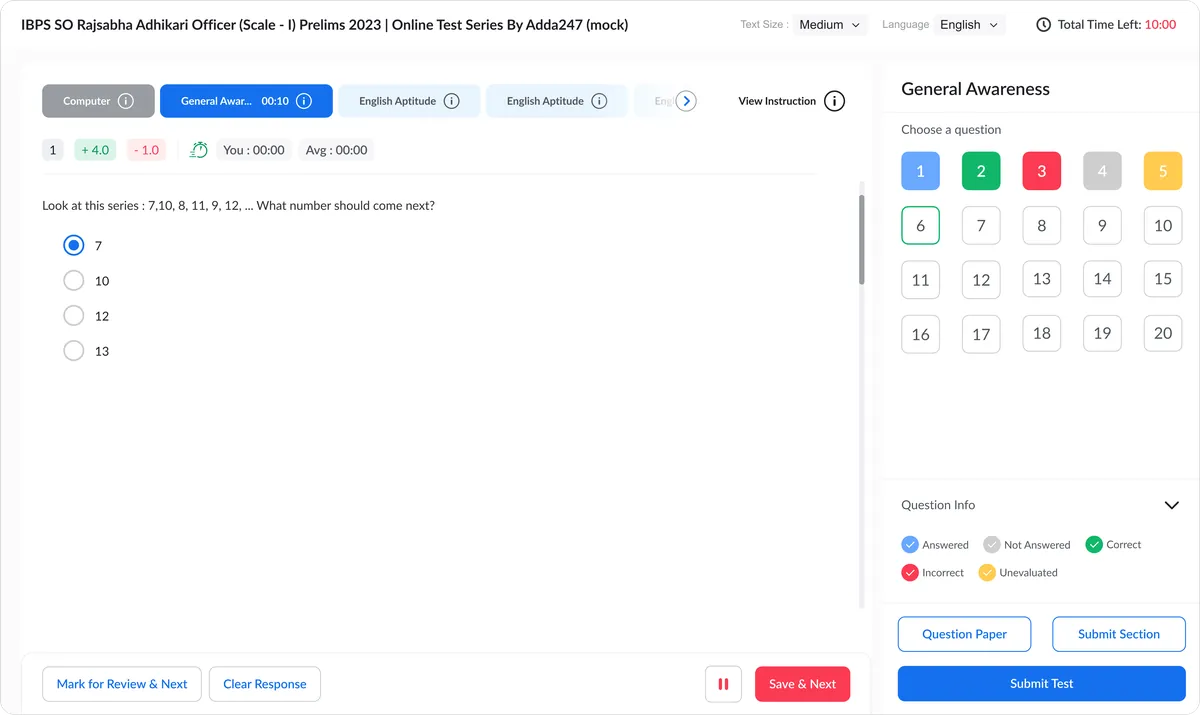1200x715 pixels.
Task: Open the second English Aptitude tab
Action: 557,101
